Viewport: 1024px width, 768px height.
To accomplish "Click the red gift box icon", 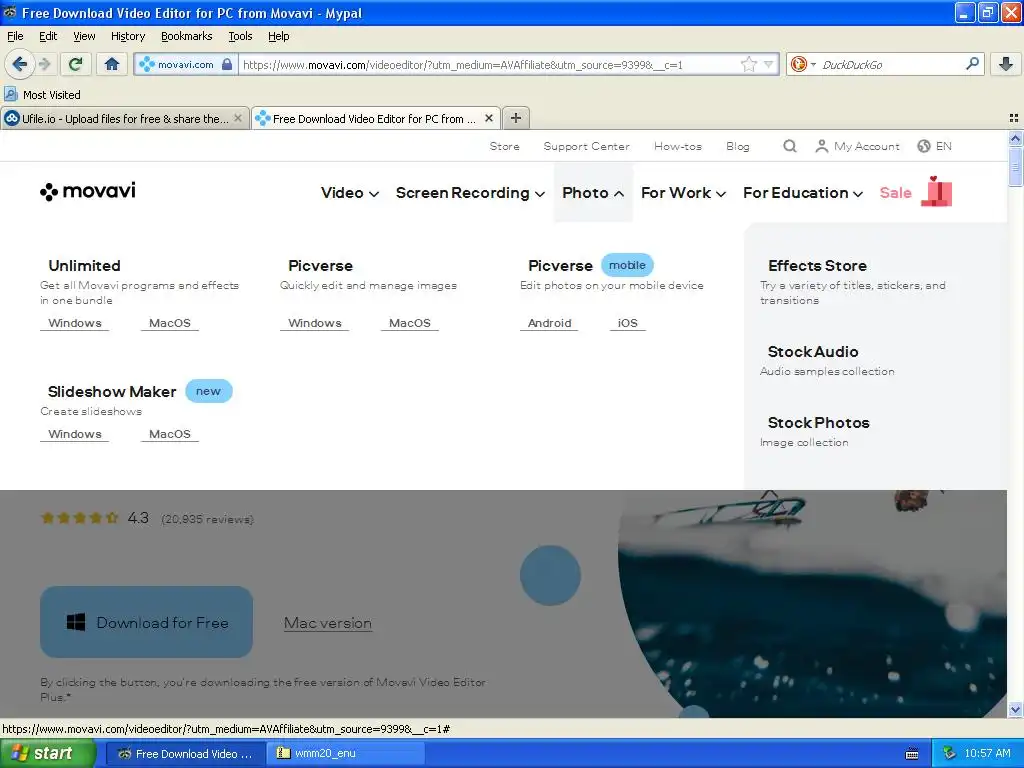I will (x=936, y=191).
